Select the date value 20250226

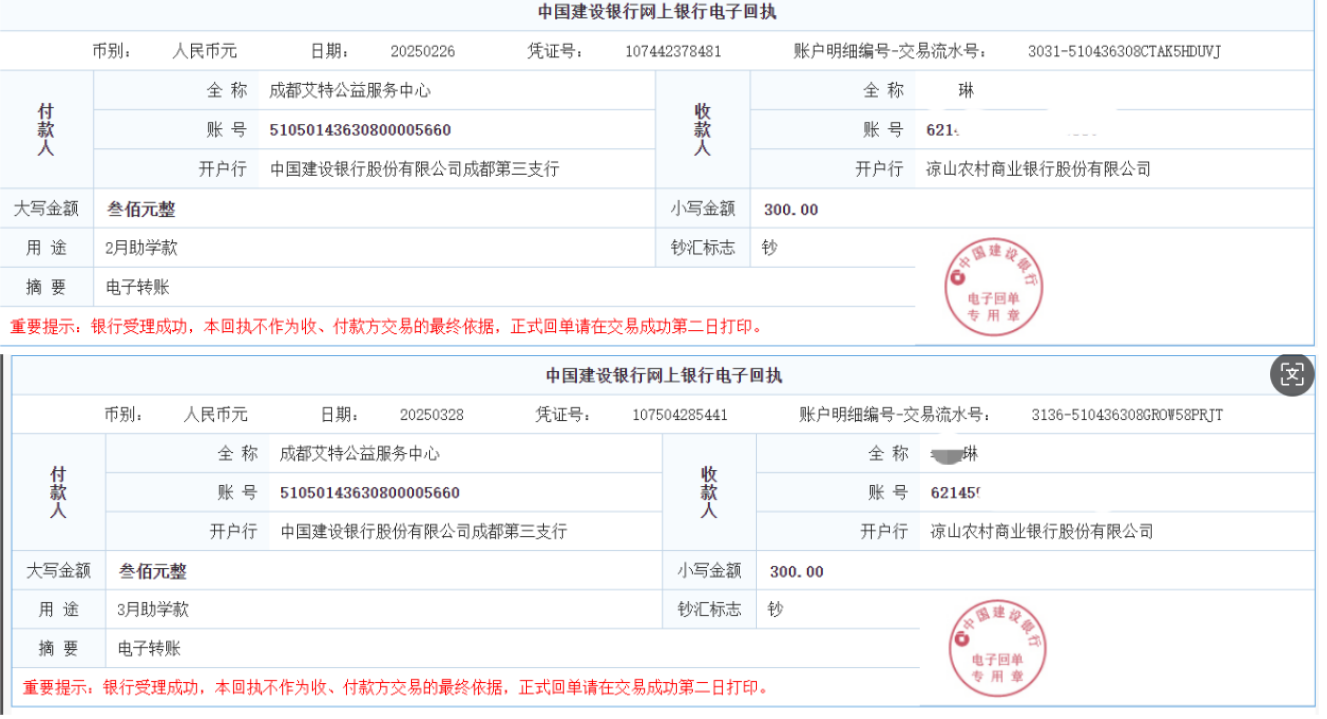click(422, 52)
